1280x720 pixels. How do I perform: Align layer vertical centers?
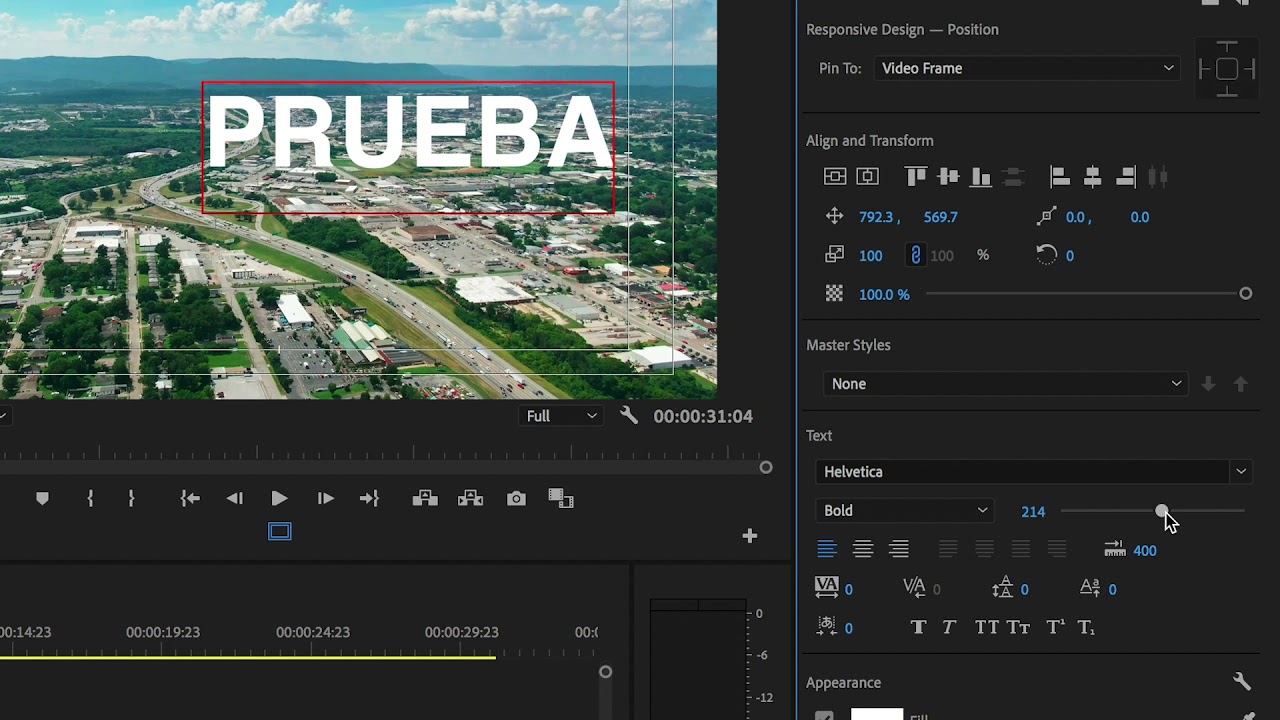click(x=948, y=177)
